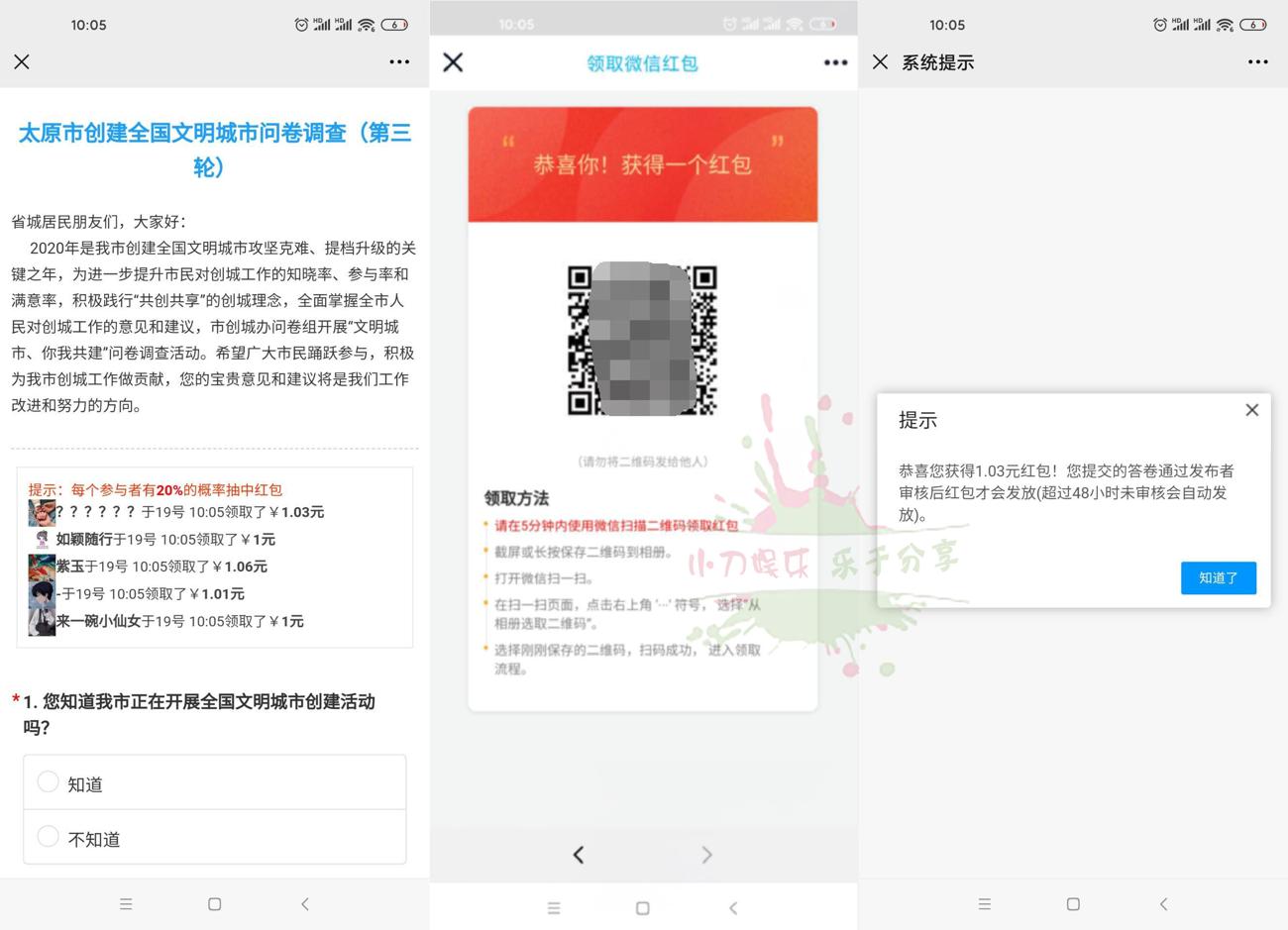This screenshot has width=1288, height=930.
Task: Tap the 领取微信红包 title bar
Action: [641, 61]
